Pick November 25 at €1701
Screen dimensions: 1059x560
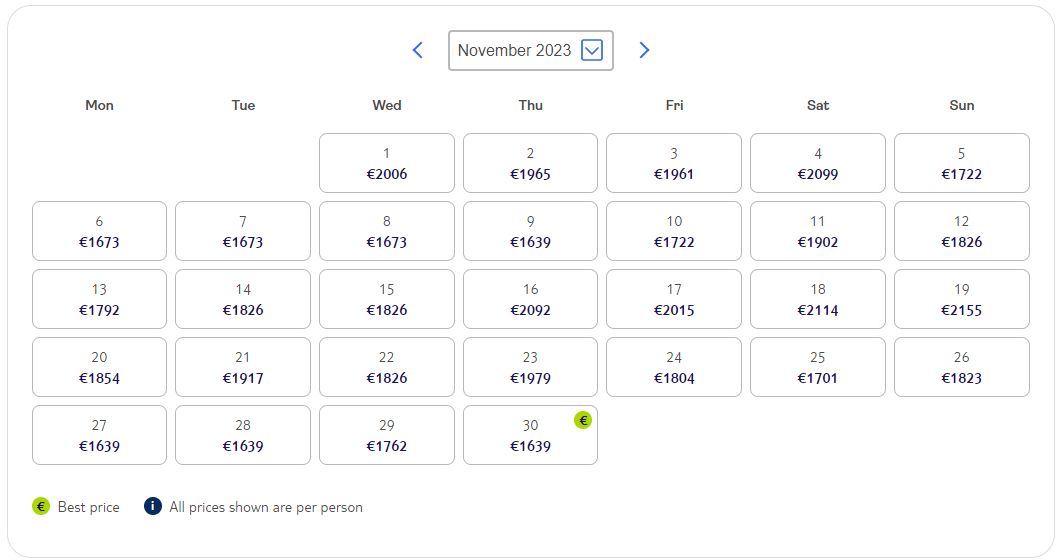818,367
